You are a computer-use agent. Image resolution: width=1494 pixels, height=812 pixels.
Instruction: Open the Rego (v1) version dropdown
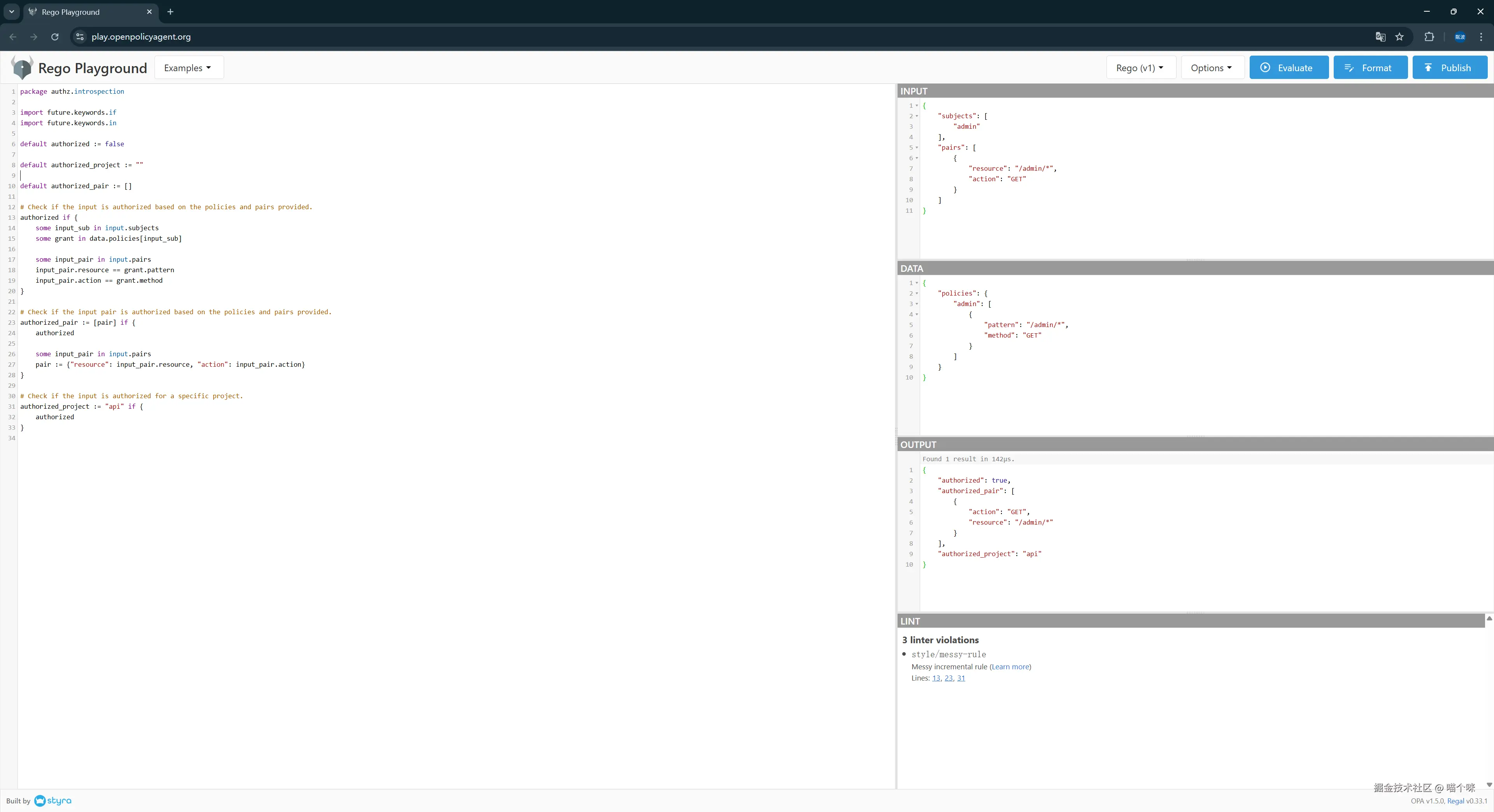[1140, 68]
